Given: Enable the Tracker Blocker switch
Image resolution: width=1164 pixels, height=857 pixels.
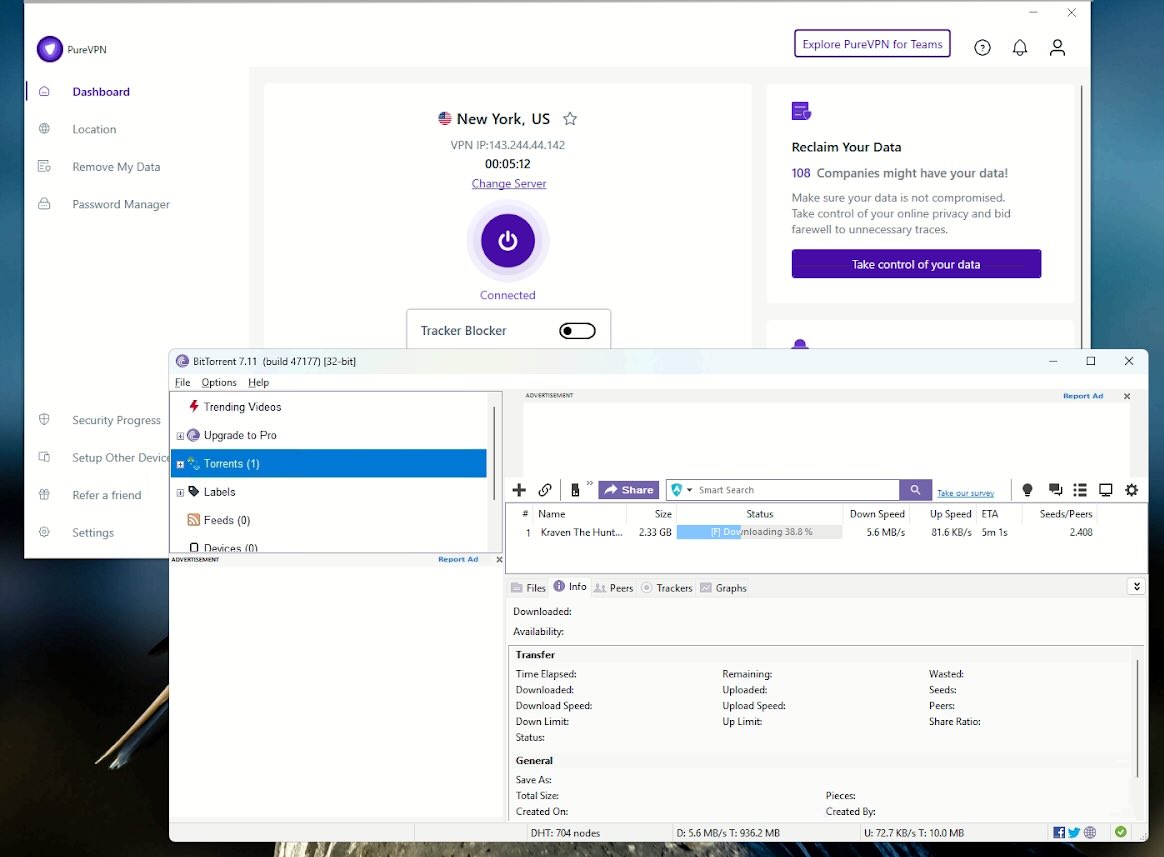Looking at the screenshot, I should pyautogui.click(x=577, y=331).
